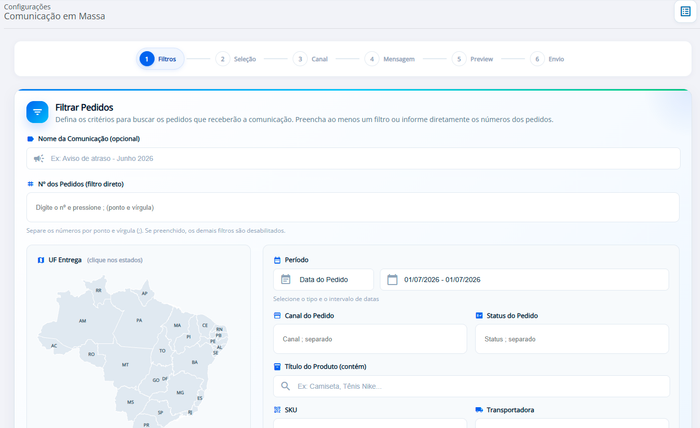Click the Status do Pedido field
Screen dimensions: 700x428
[572, 339]
